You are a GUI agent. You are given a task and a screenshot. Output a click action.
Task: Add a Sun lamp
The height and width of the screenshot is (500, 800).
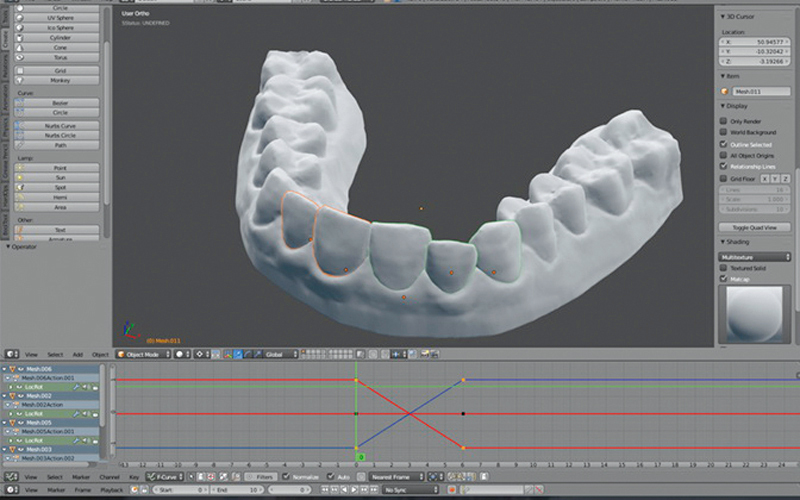pyautogui.click(x=60, y=177)
